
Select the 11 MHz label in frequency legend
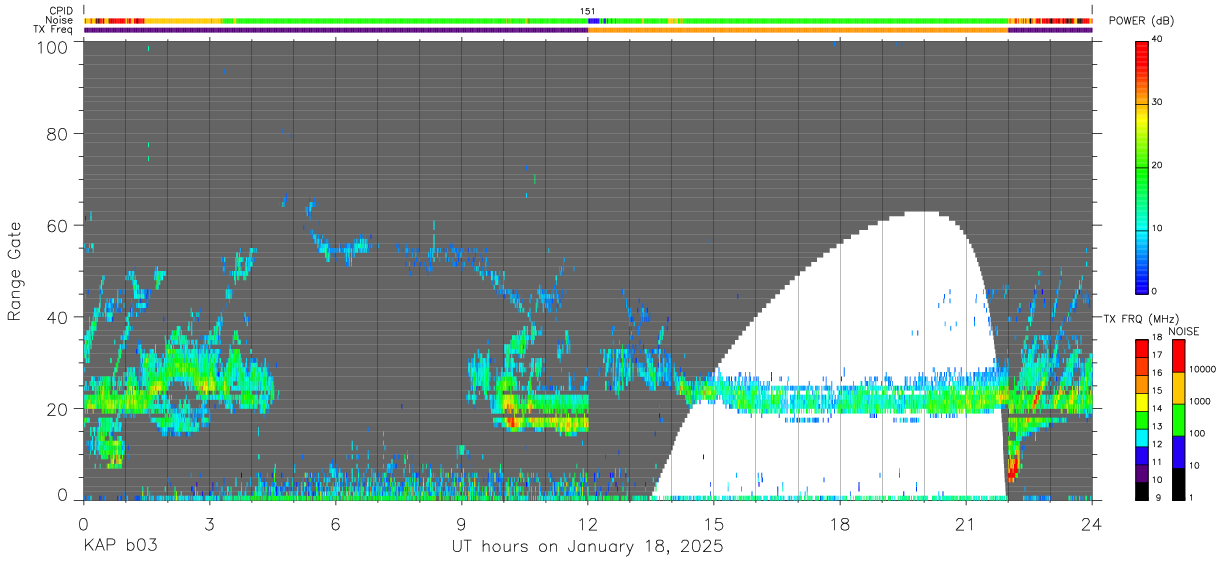(x=1157, y=462)
